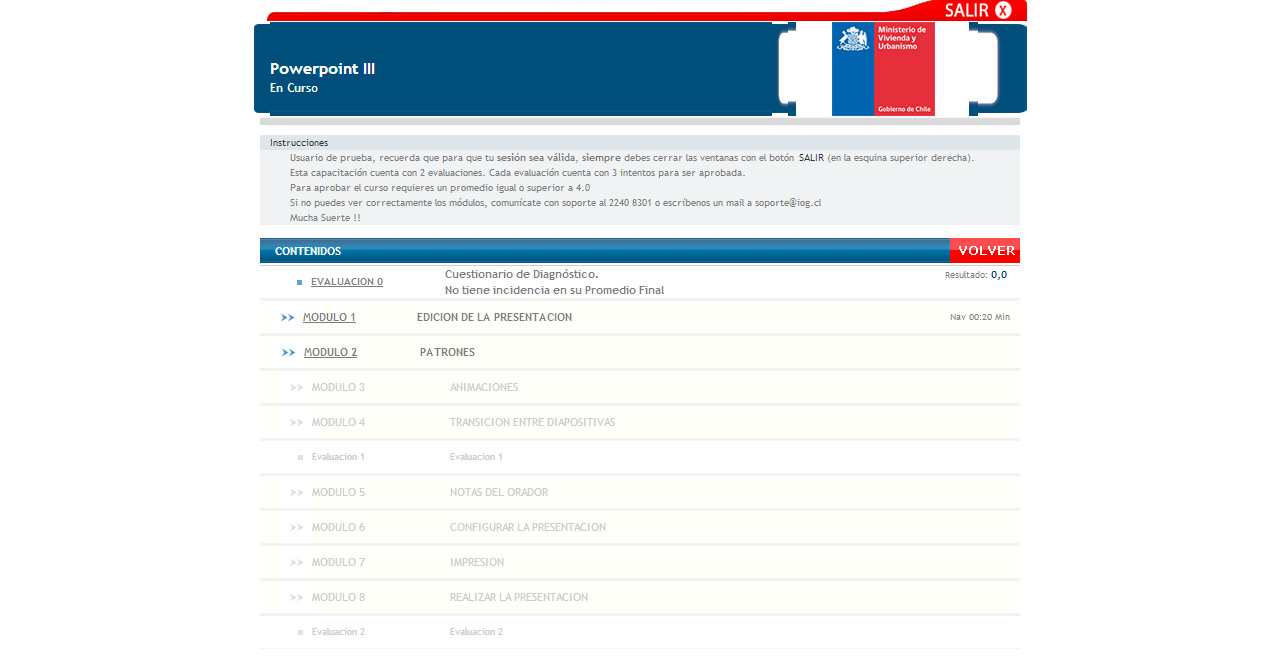This screenshot has width=1279, height=663.
Task: Select the greyed-out MODULO 4 label
Action: [338, 422]
